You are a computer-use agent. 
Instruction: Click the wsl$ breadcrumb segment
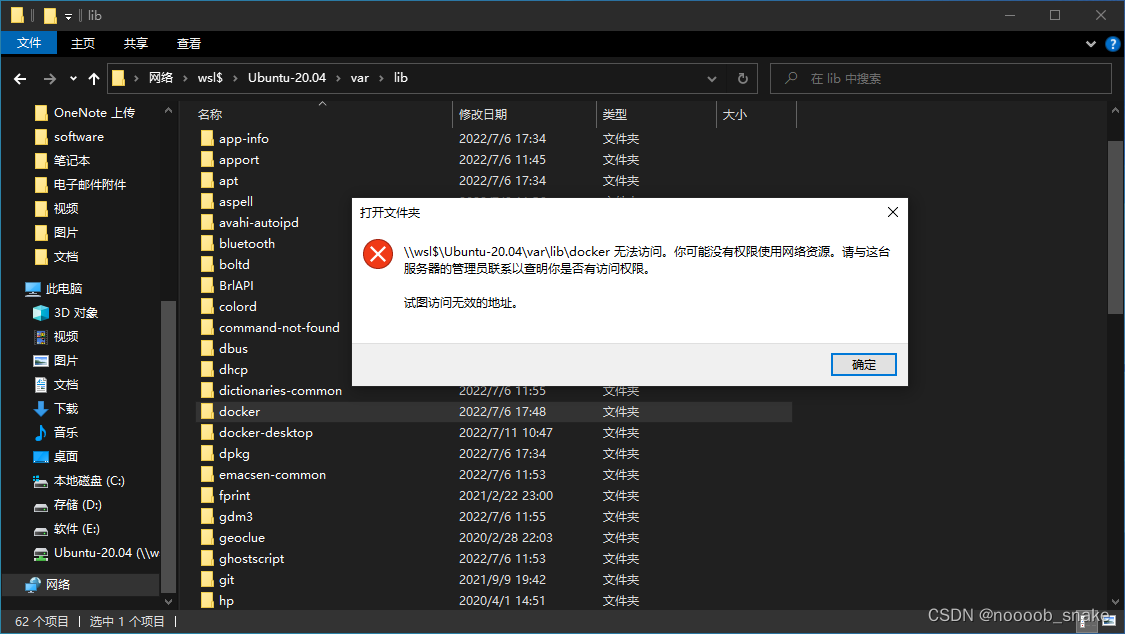point(210,77)
